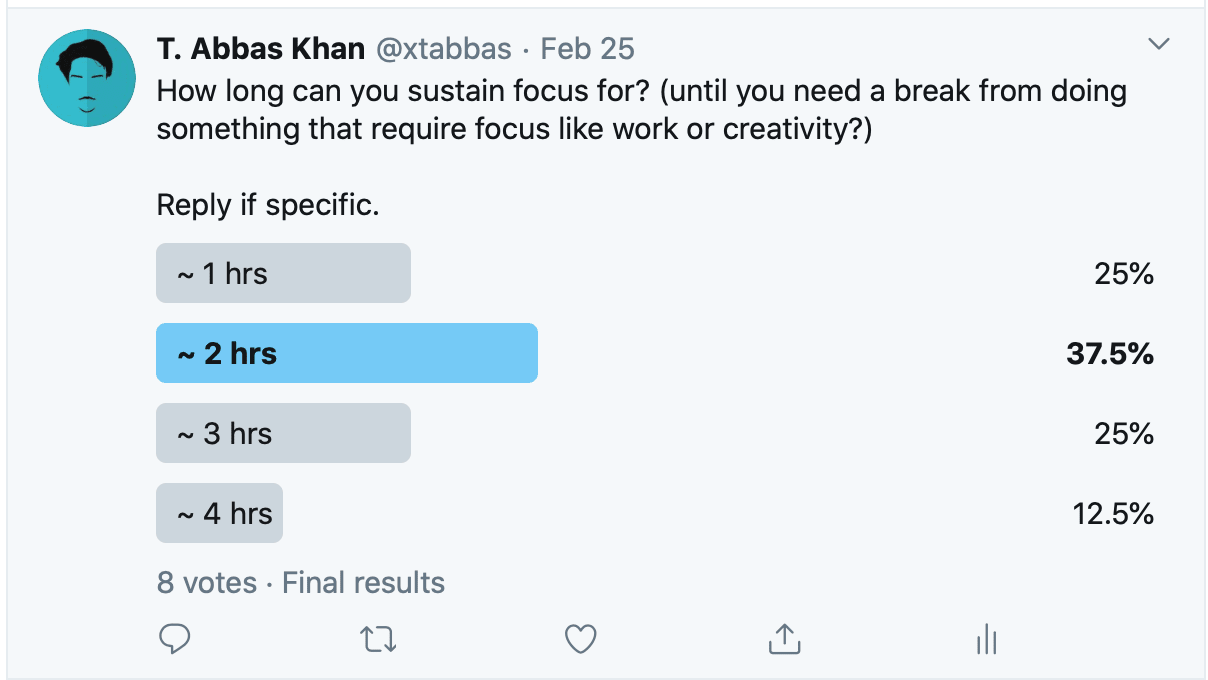Open T. Abbas Khan display name
Image resolution: width=1208 pixels, height=680 pixels.
click(x=260, y=48)
